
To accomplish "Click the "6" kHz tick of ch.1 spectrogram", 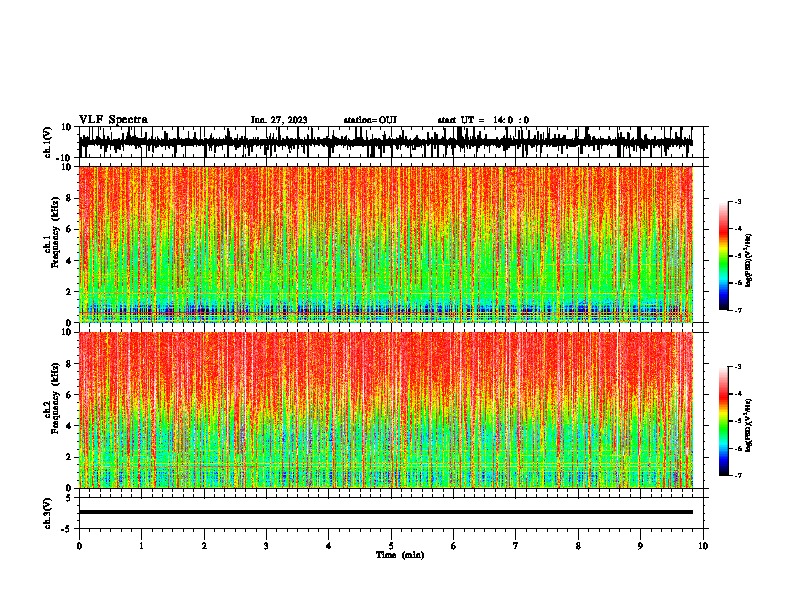I will pyautogui.click(x=69, y=229).
